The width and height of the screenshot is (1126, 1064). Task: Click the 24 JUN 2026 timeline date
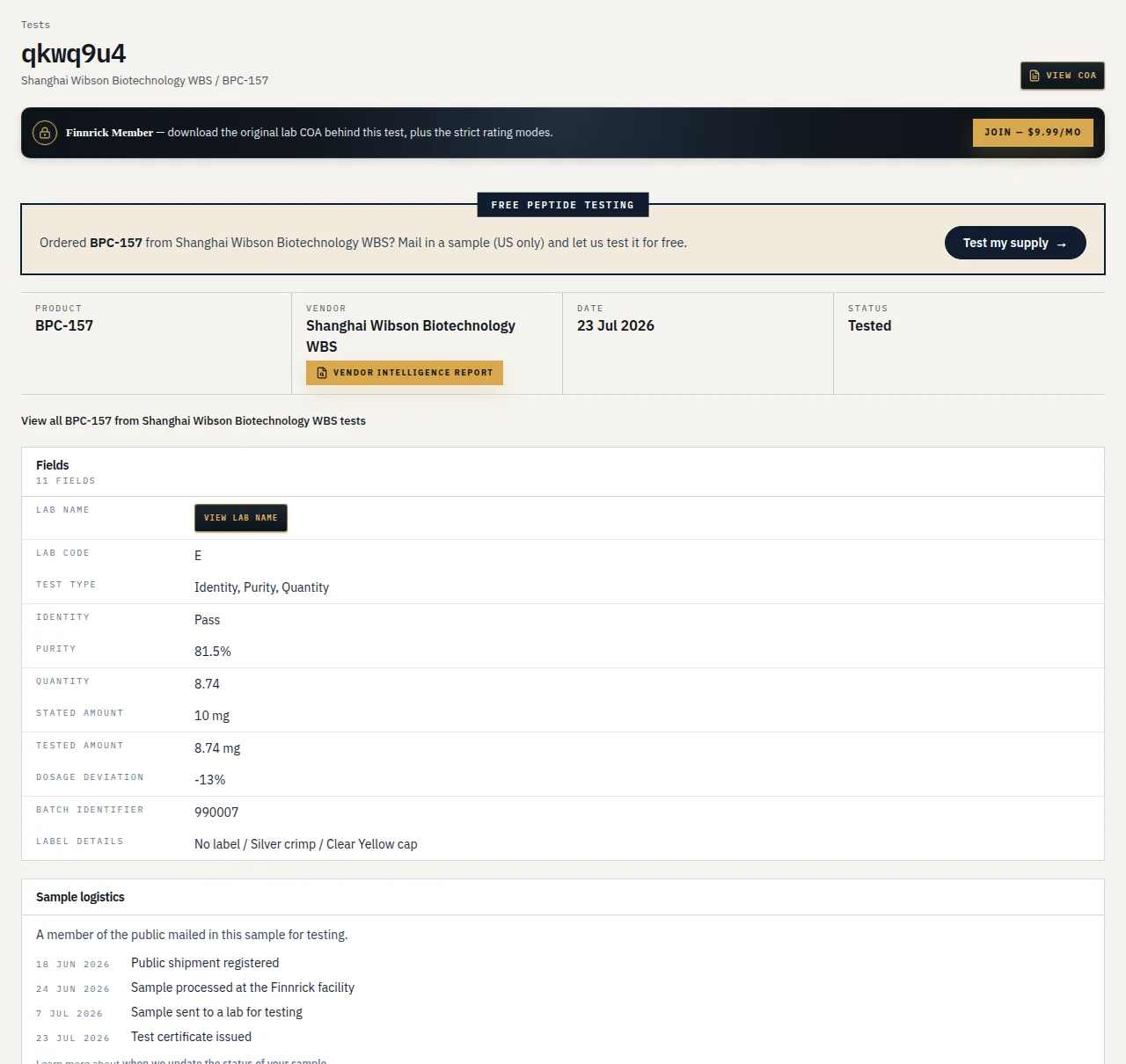(73, 989)
